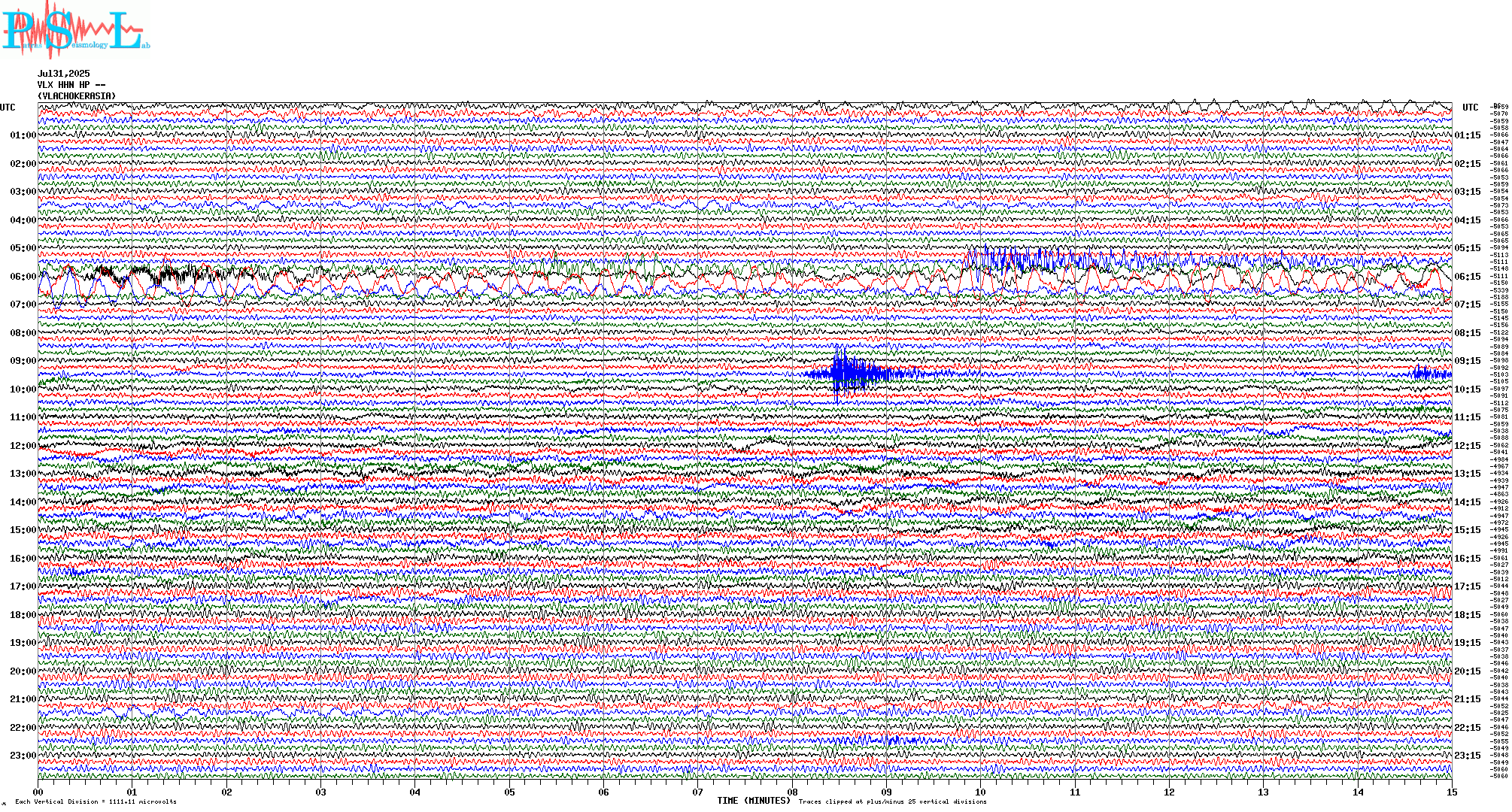Click the 06:15 time label on the right
Viewport: 1512px width, 812px height.
(1468, 277)
